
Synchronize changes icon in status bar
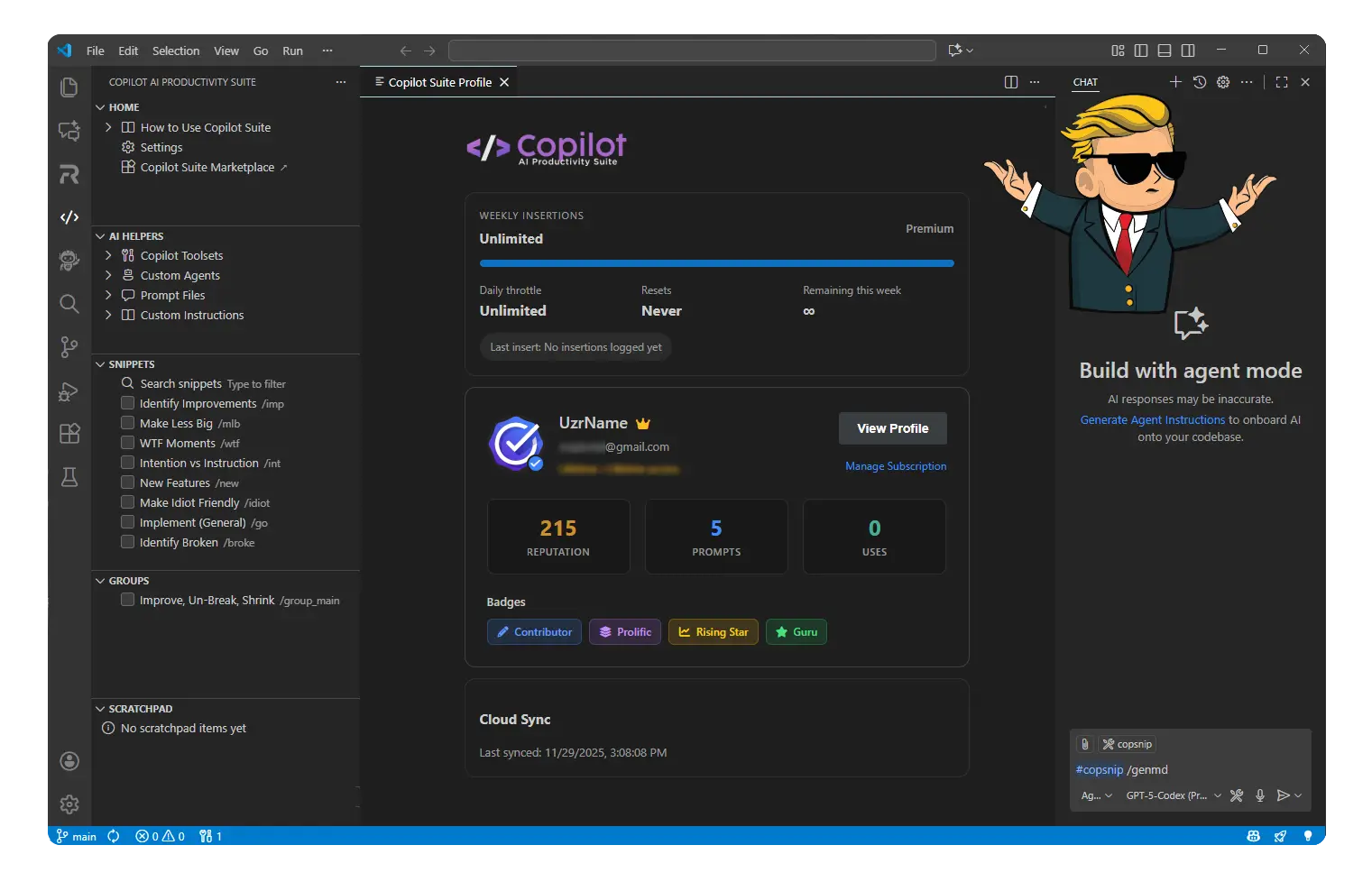point(114,836)
